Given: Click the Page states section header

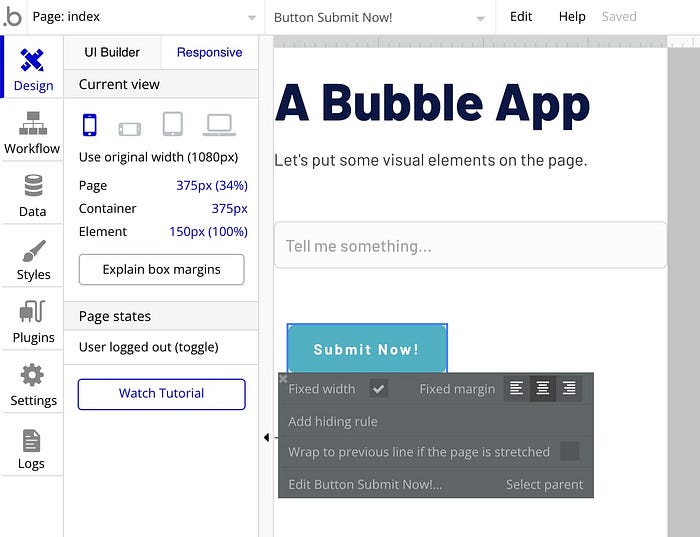Looking at the screenshot, I should [161, 316].
